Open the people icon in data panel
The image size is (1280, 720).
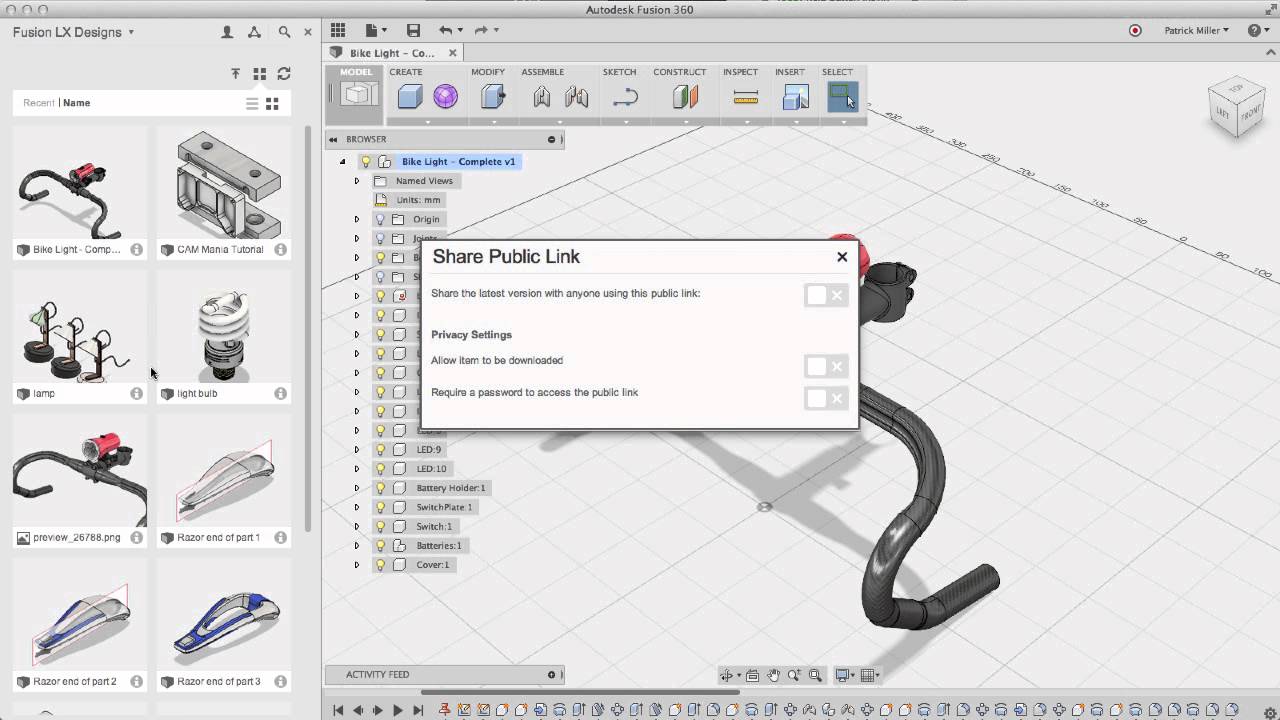(x=227, y=32)
